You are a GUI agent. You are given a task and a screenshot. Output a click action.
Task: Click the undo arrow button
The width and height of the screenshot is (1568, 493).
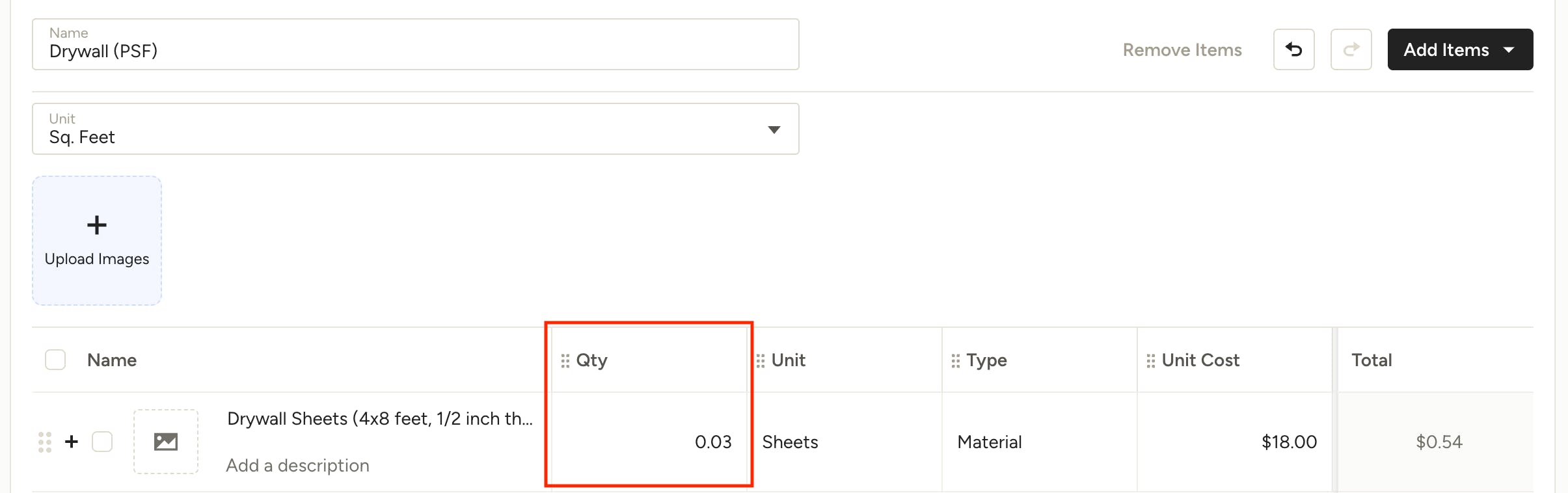point(1293,49)
